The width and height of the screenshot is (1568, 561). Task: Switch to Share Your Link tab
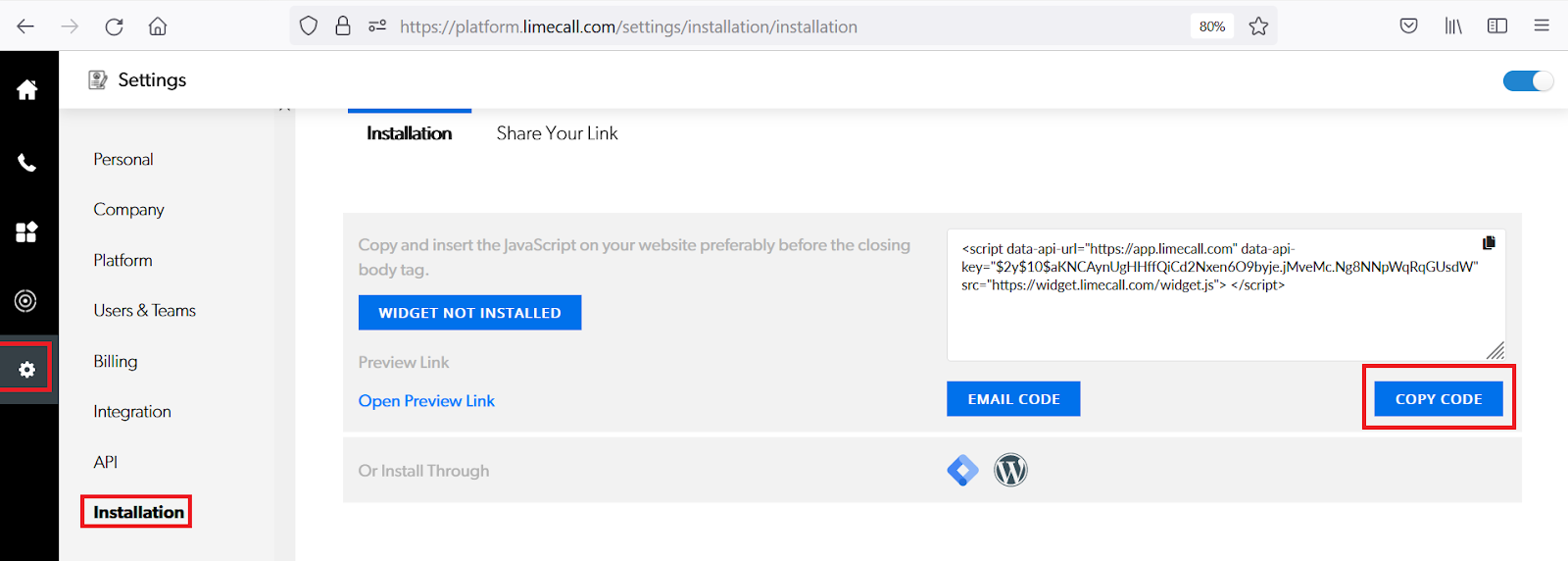click(557, 133)
